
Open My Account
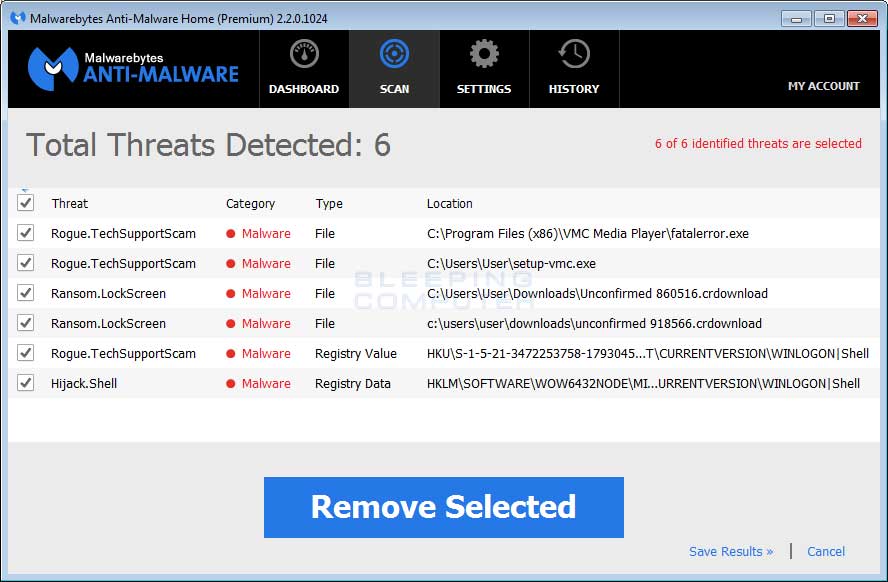tap(823, 86)
